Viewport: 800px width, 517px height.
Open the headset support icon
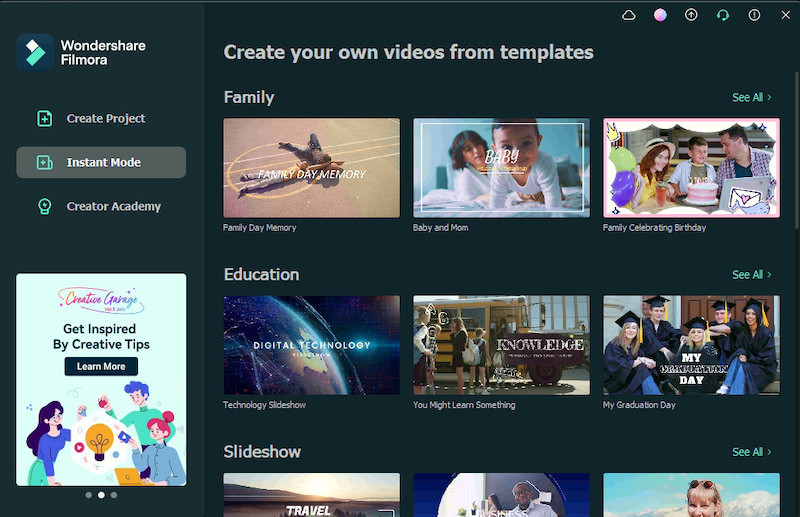click(x=722, y=15)
